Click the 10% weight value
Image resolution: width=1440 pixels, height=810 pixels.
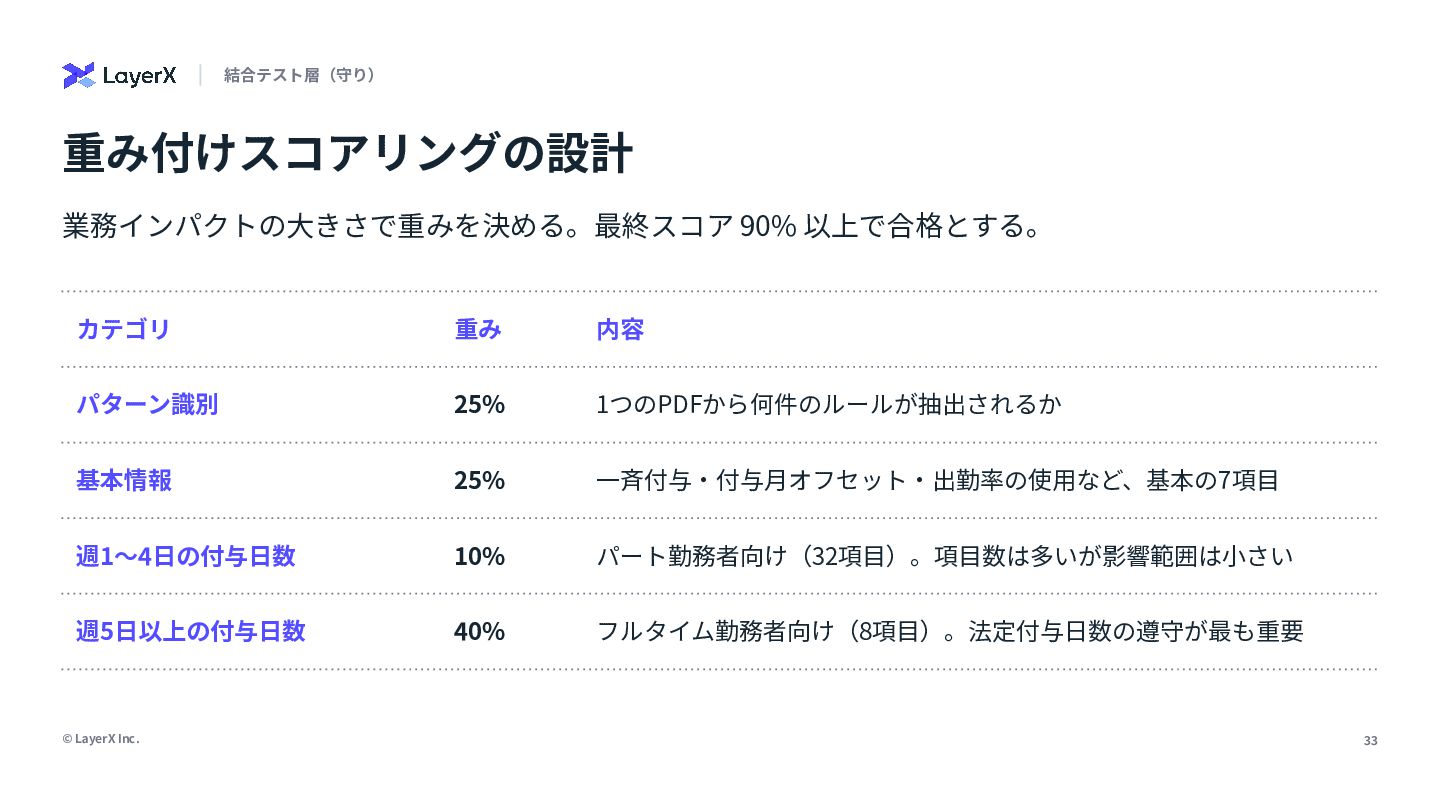click(x=479, y=556)
